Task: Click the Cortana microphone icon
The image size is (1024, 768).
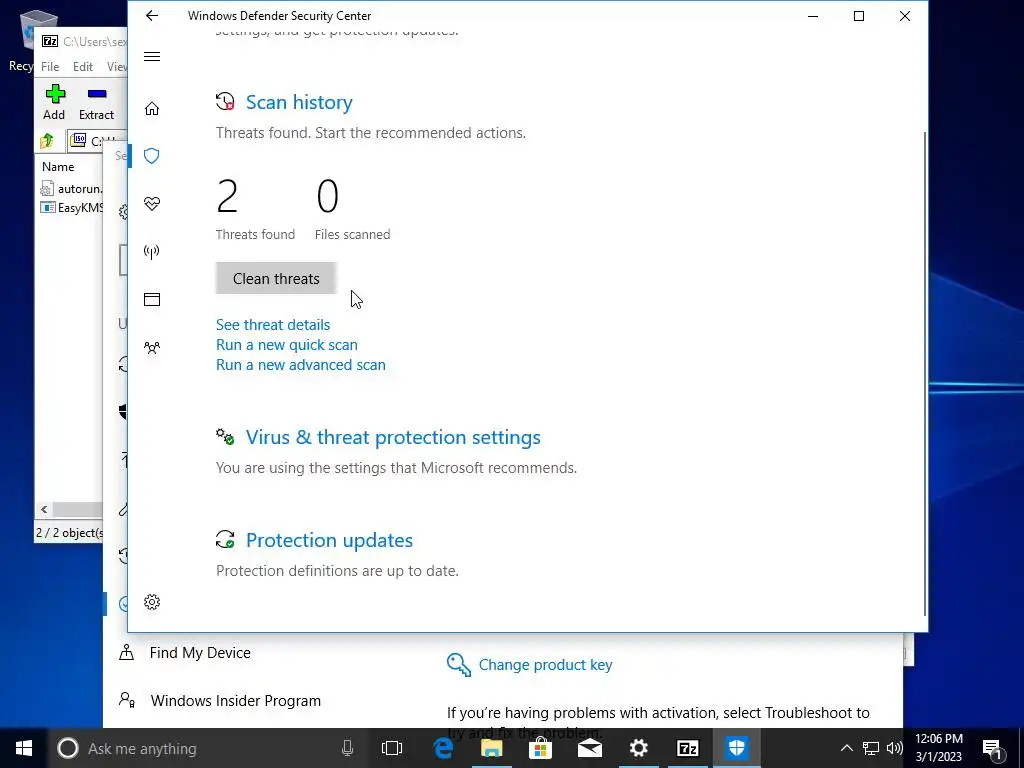Action: pyautogui.click(x=347, y=748)
